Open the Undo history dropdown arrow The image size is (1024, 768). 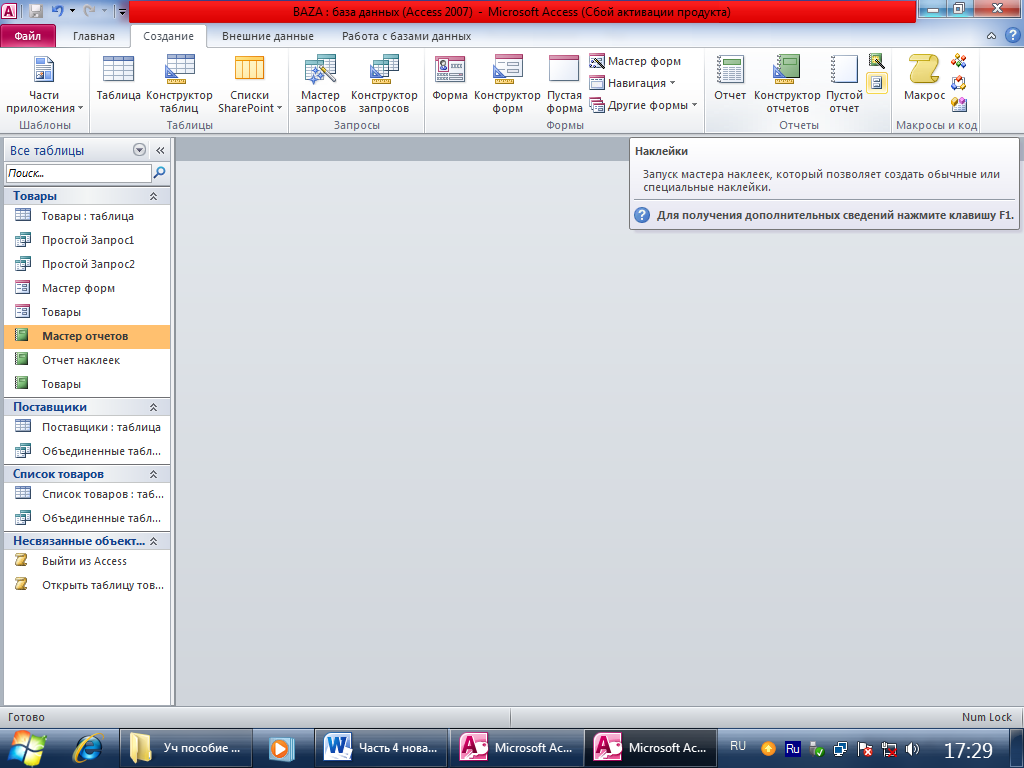(x=72, y=11)
